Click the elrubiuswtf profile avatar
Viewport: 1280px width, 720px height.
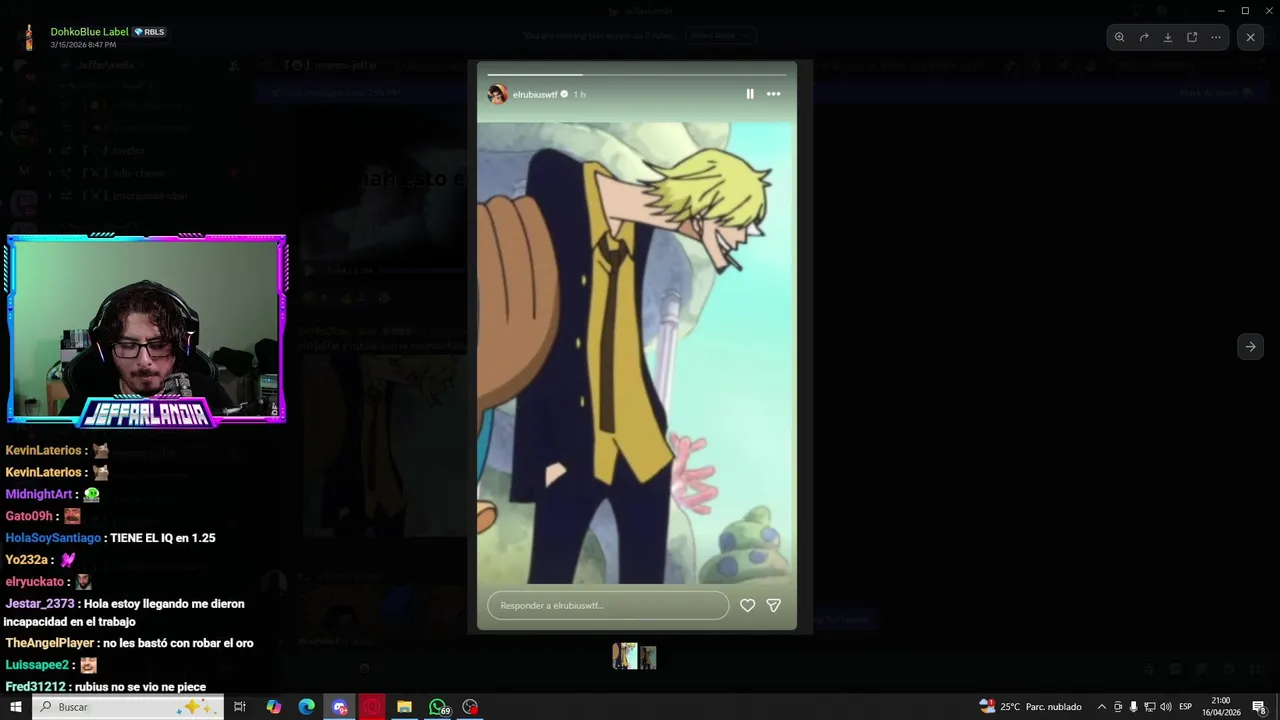(497, 94)
